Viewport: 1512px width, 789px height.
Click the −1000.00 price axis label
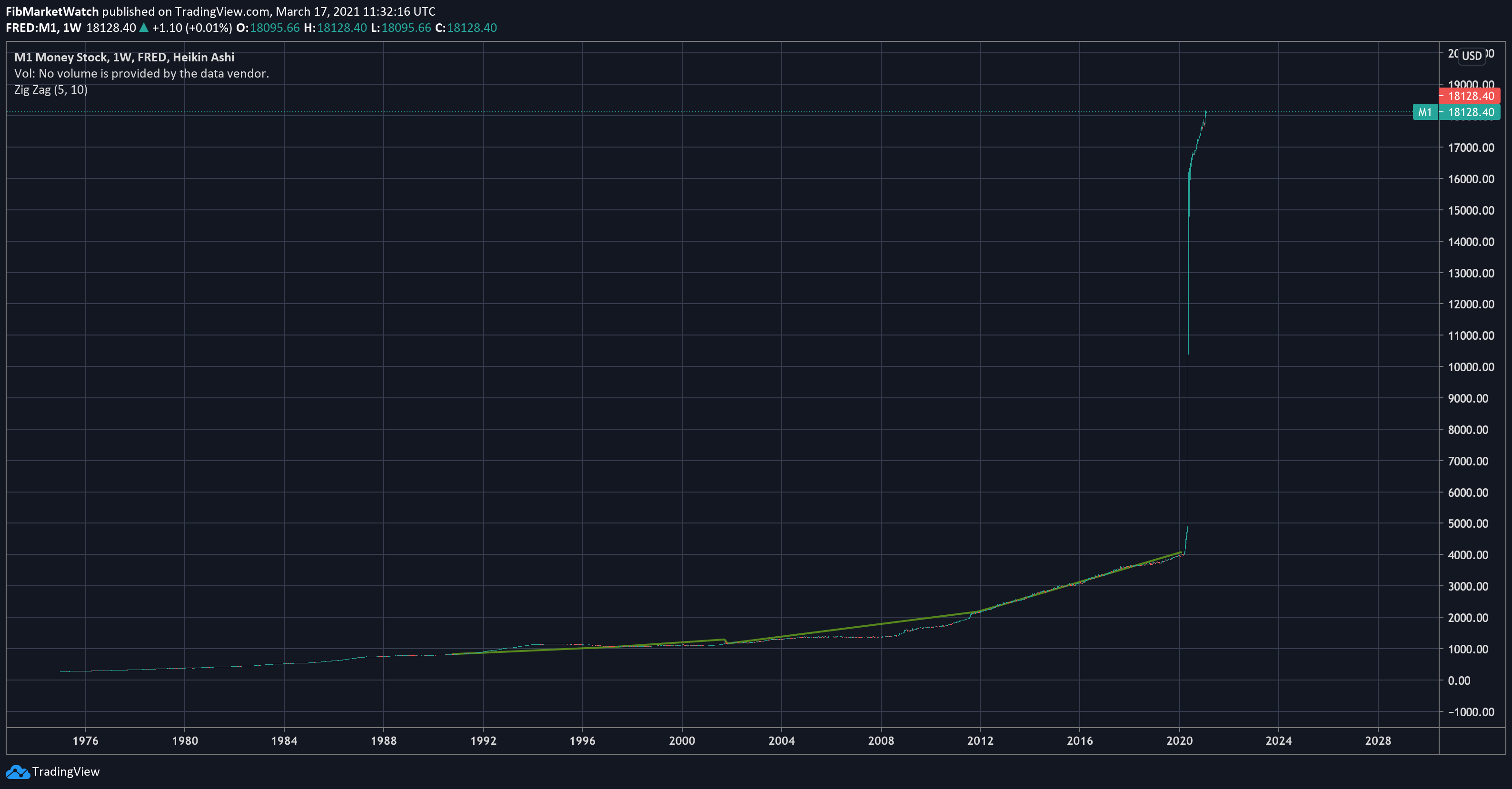click(x=1471, y=711)
